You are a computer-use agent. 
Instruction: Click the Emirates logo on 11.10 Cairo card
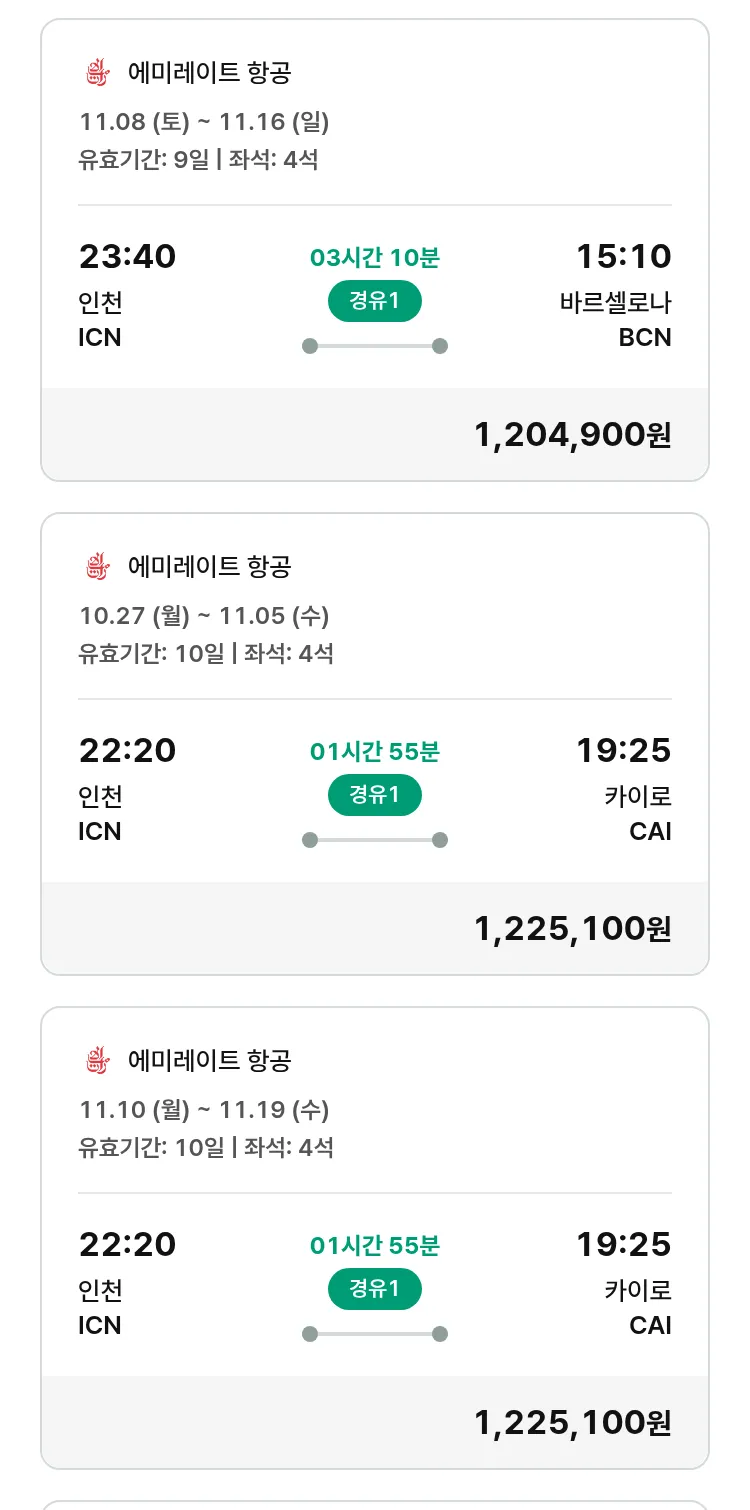point(96,1061)
